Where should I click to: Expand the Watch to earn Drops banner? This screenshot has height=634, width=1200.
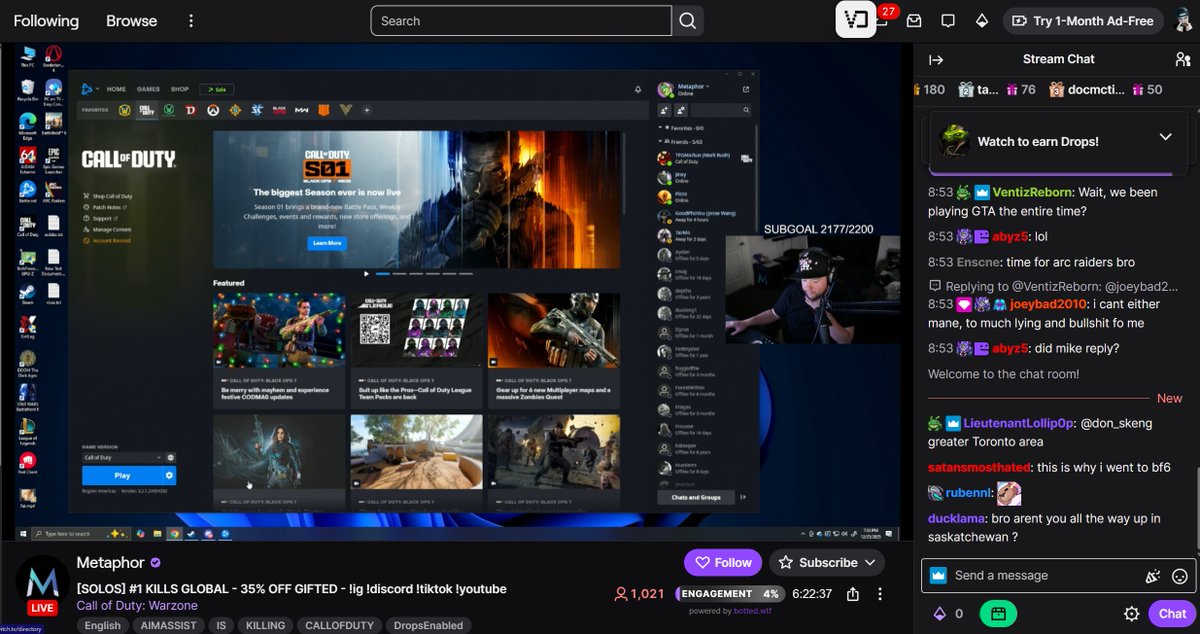[x=1165, y=137]
